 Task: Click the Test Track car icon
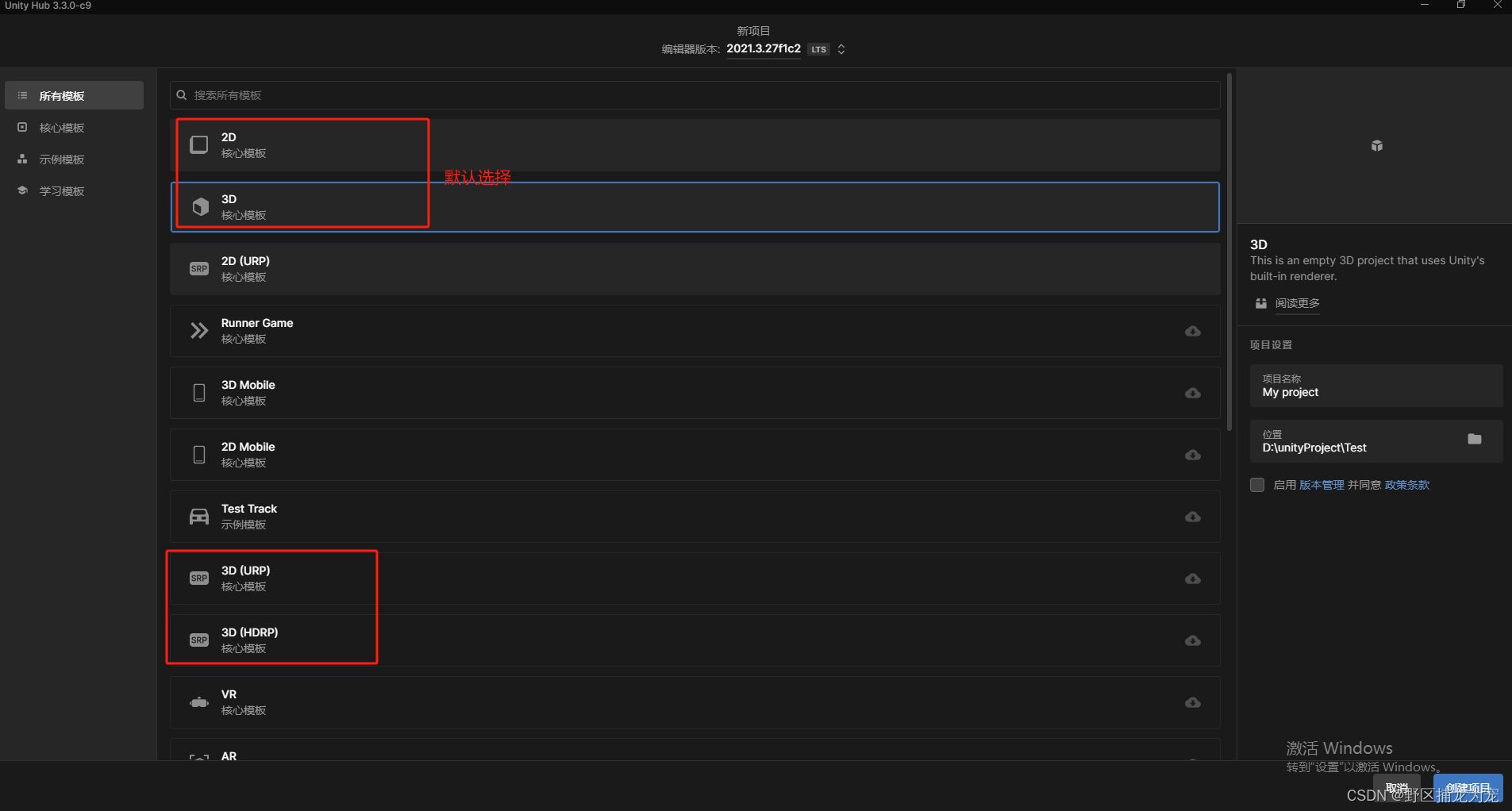click(199, 517)
